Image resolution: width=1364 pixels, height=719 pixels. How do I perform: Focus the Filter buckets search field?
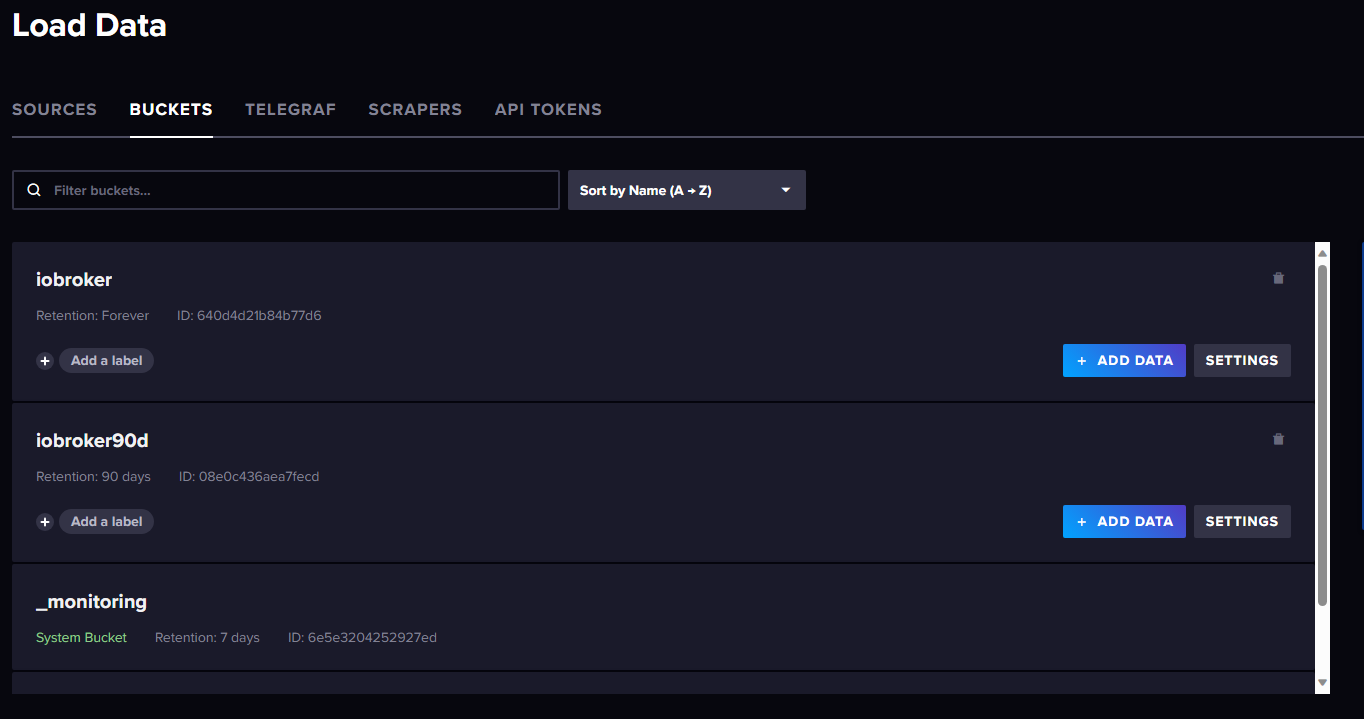(x=300, y=190)
